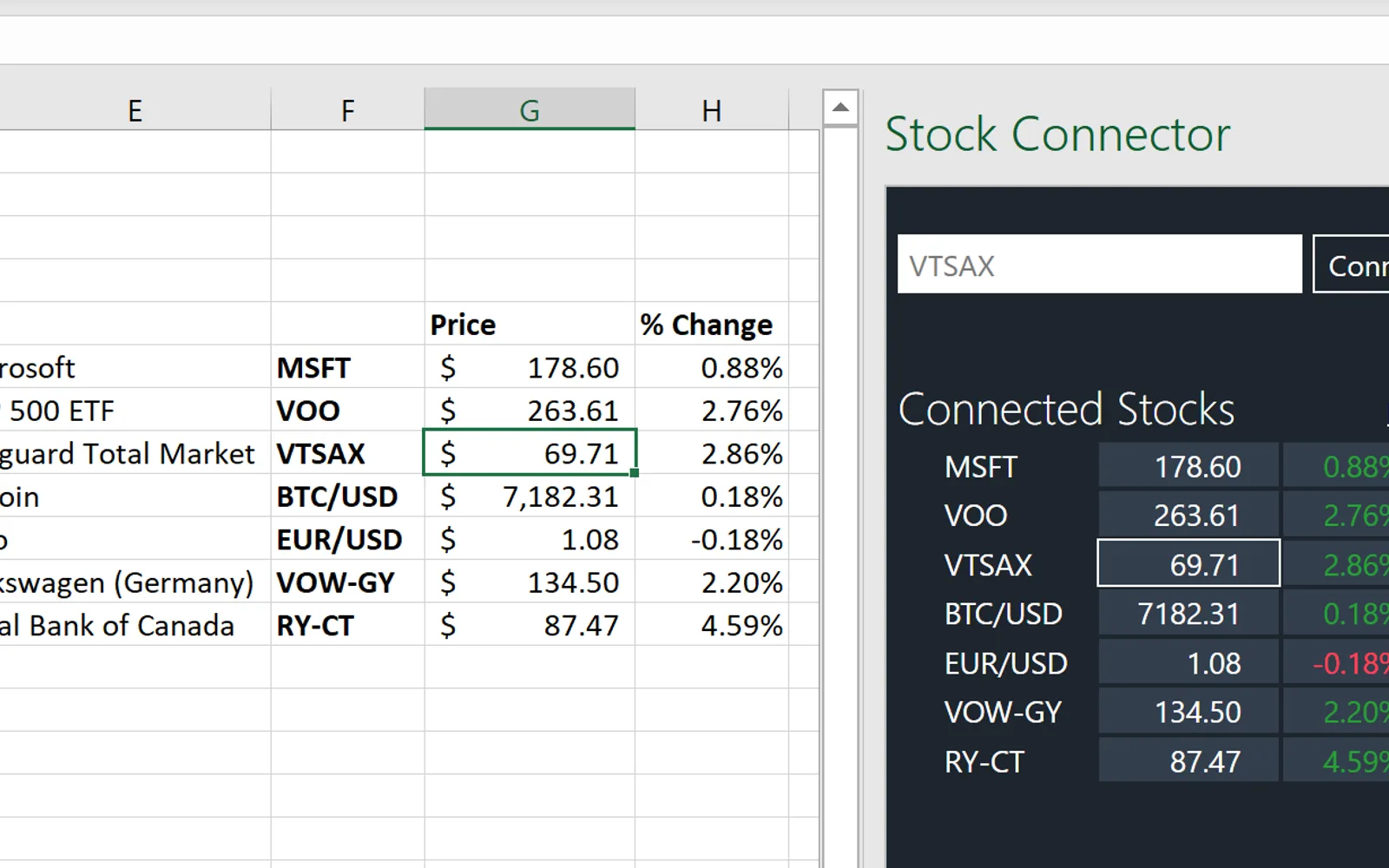Click BTC/USD in the Connected Stocks list
Screen dimensions: 1389x868
1004,614
